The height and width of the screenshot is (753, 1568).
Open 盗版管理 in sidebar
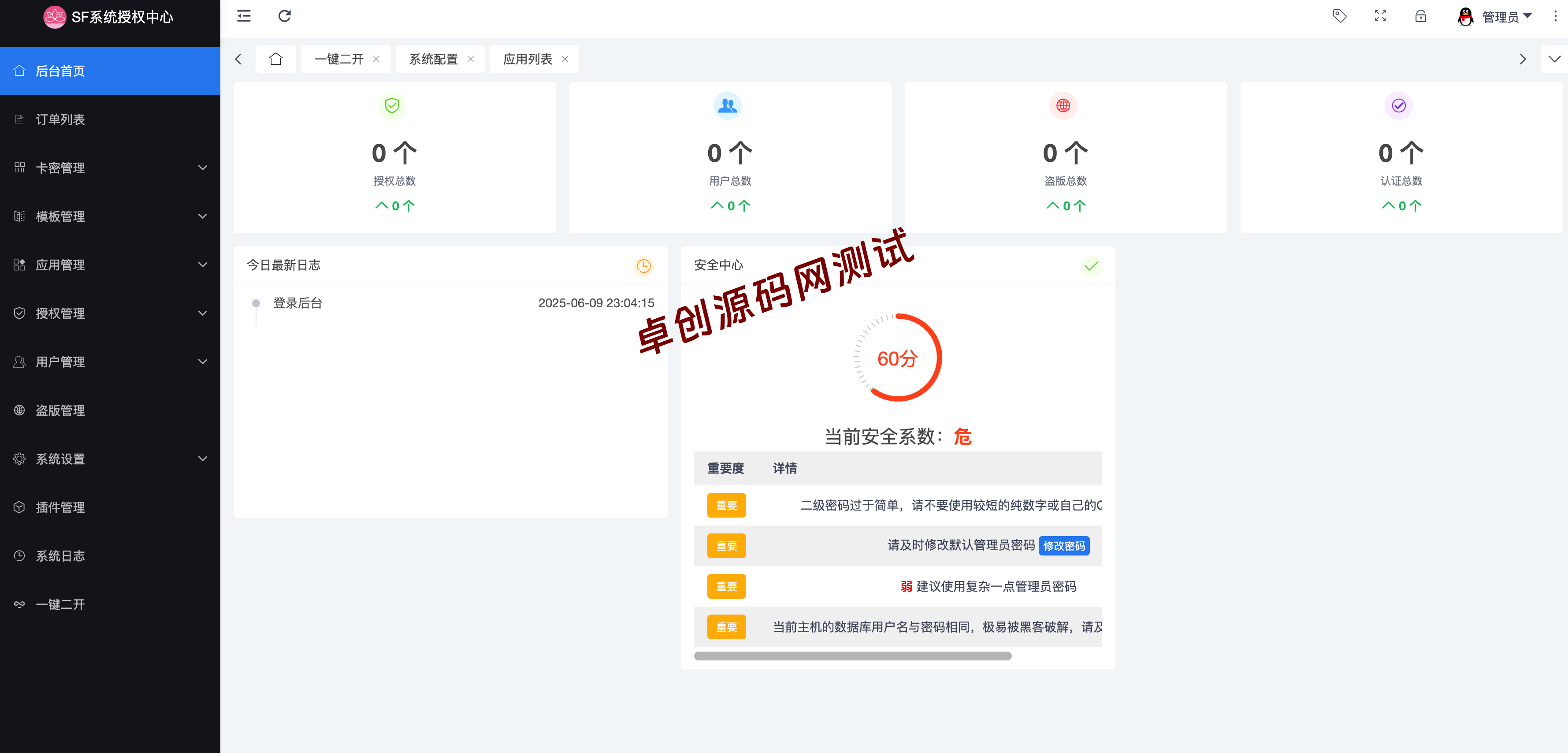(x=110, y=410)
